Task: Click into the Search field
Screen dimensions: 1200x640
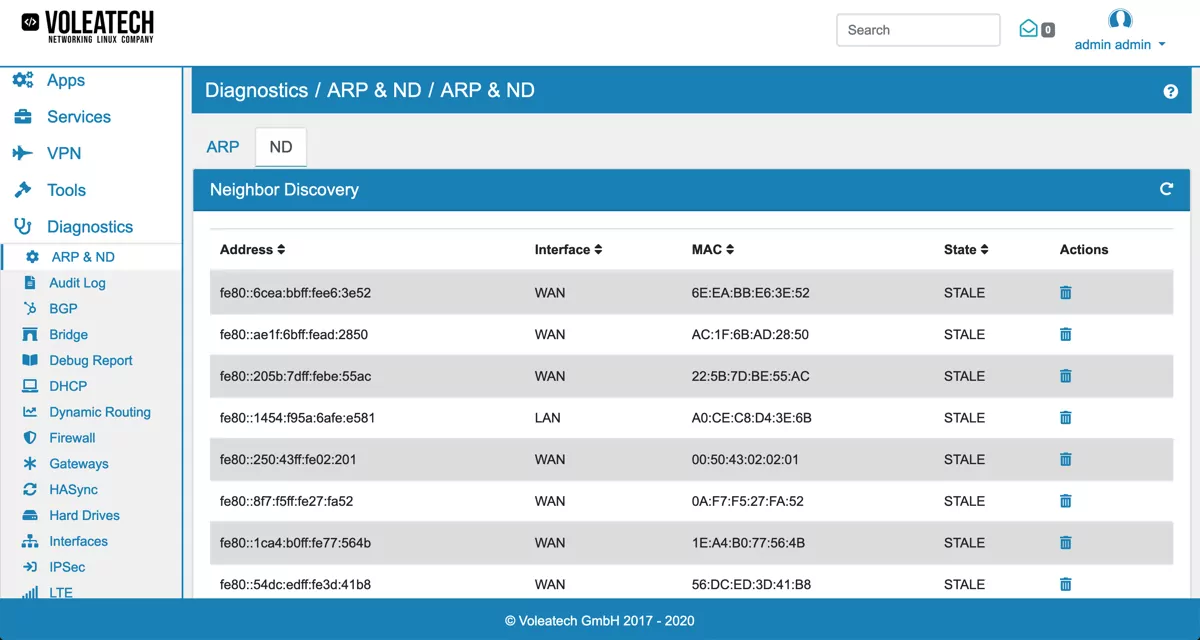Action: click(917, 30)
